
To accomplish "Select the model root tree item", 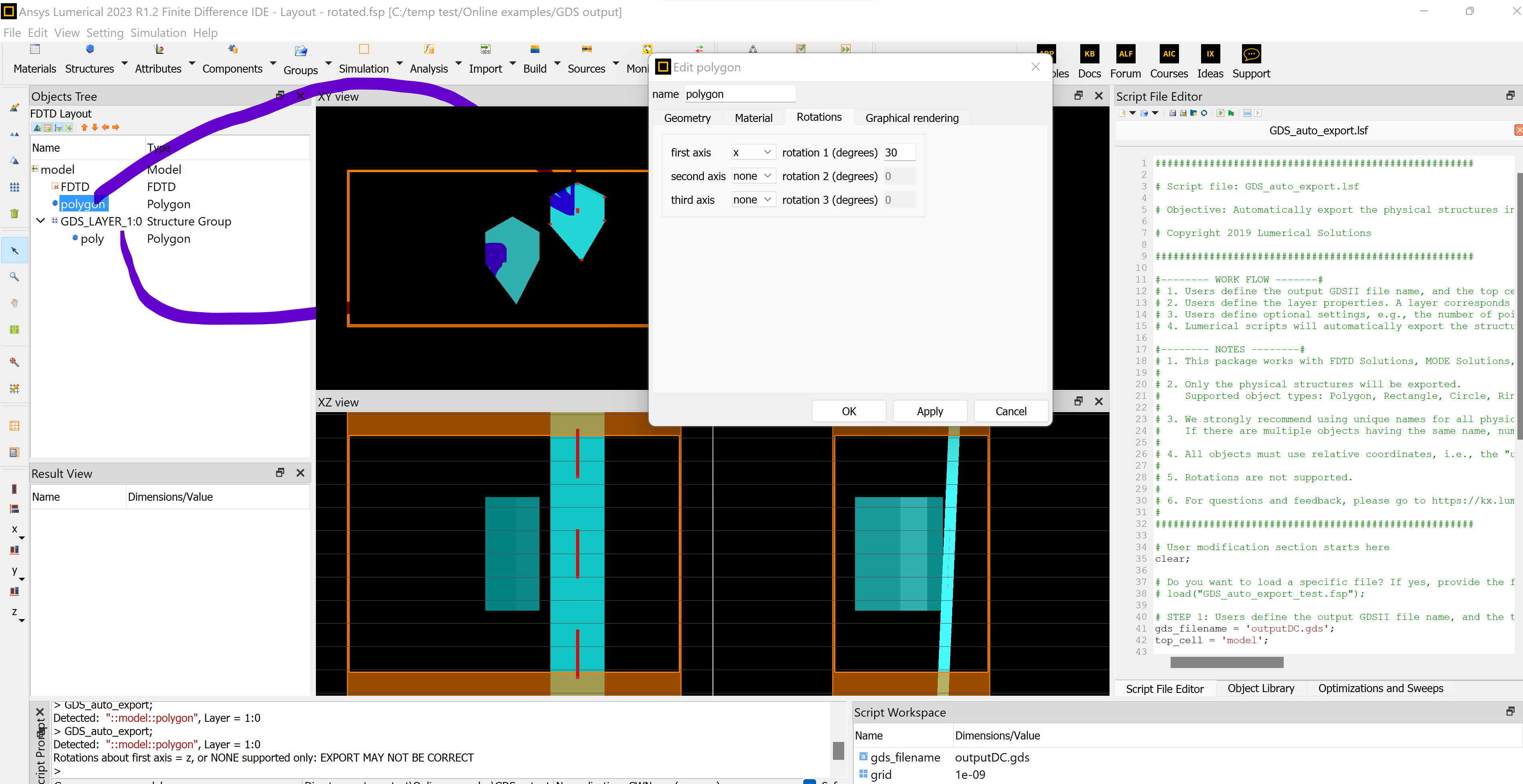I will [57, 170].
